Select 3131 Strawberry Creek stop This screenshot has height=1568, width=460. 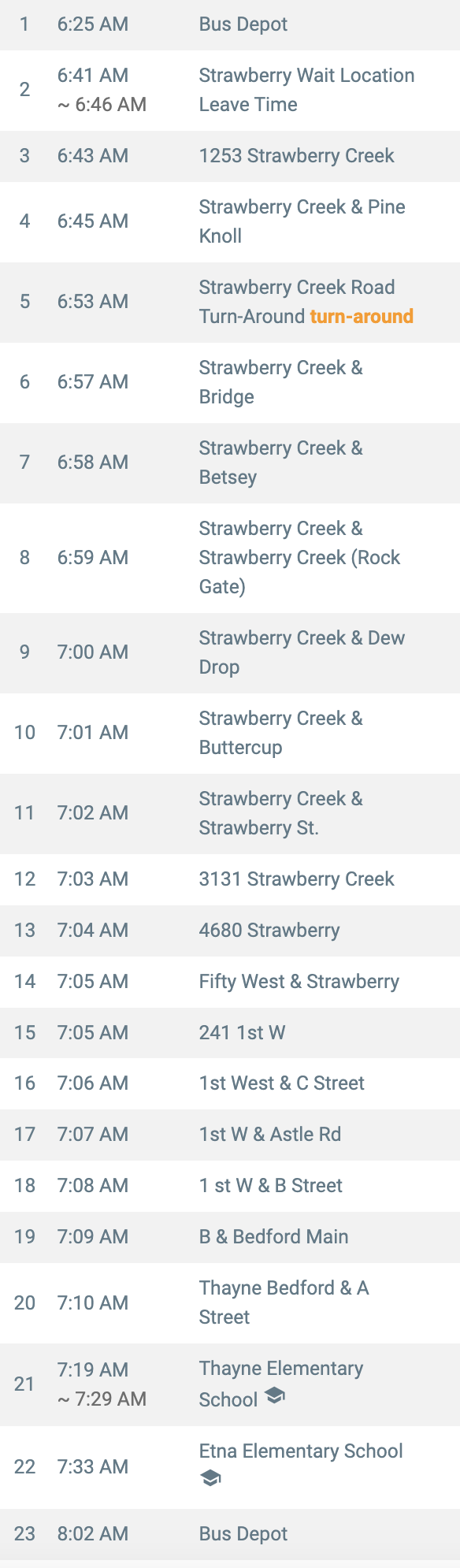coord(230,879)
